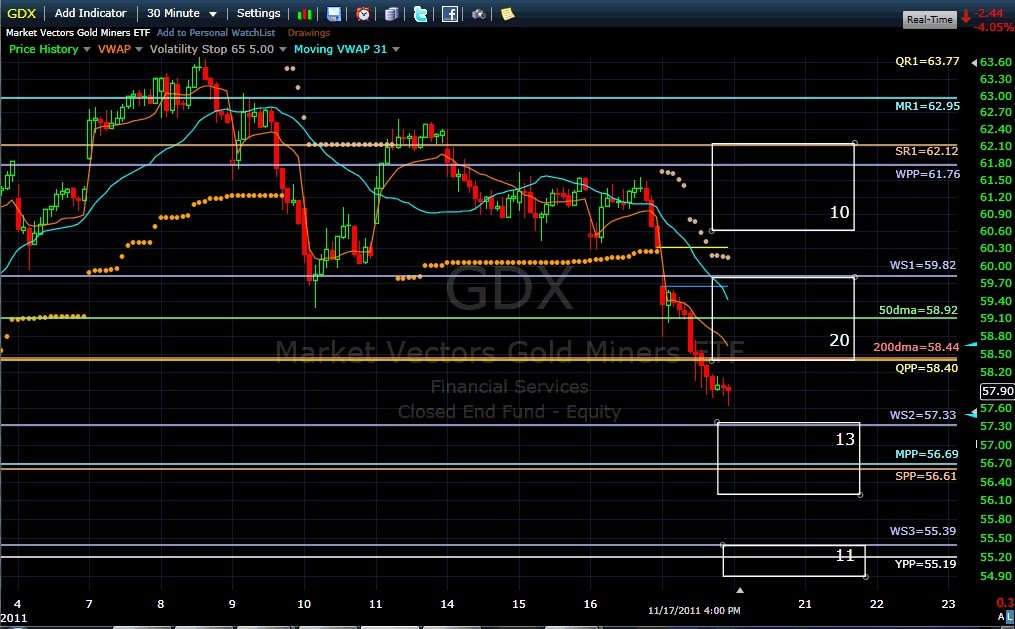The width and height of the screenshot is (1015, 629).
Task: Click the QPP=58.40 pivot label
Action: coord(926,368)
